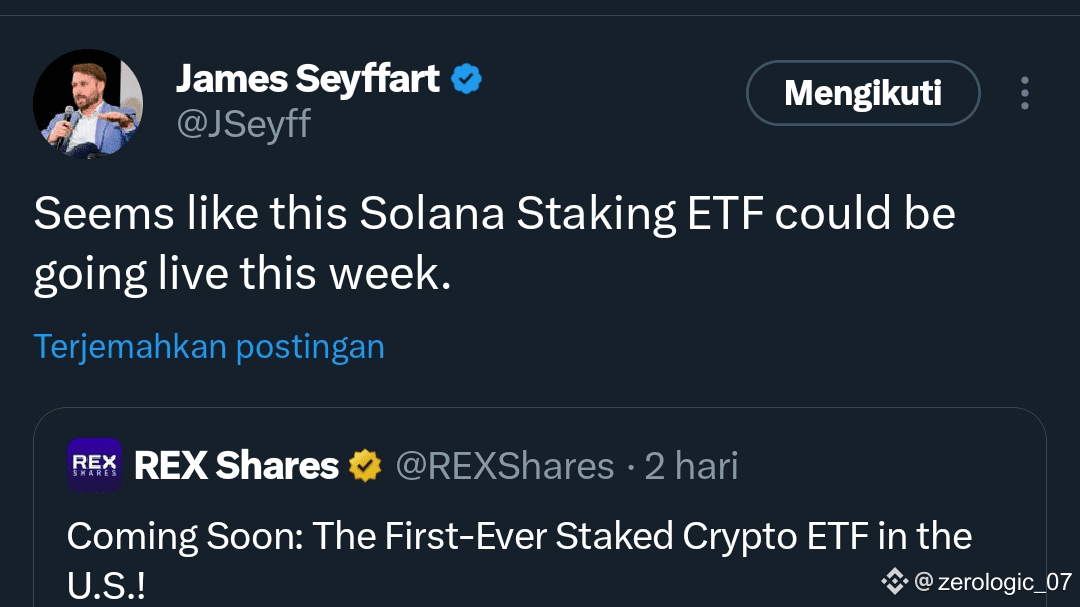Click the Binance logo watermark icon

coord(893,581)
